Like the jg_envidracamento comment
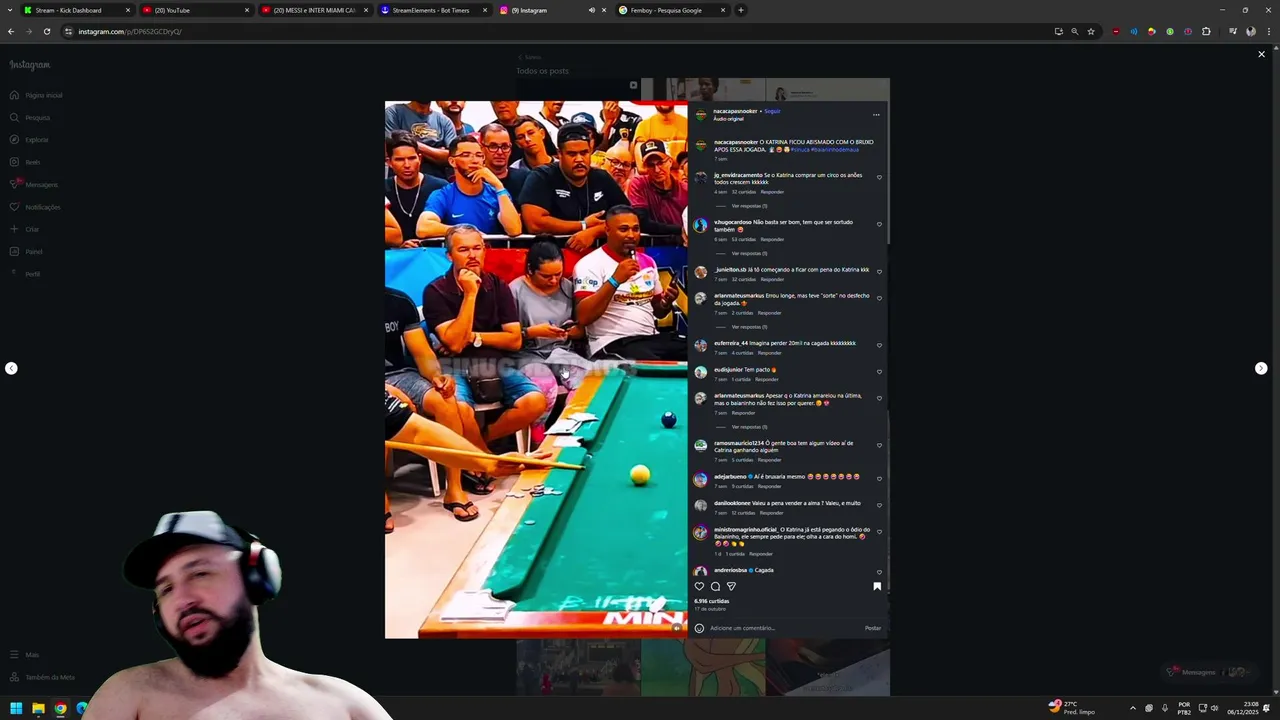The image size is (1280, 720). [879, 177]
